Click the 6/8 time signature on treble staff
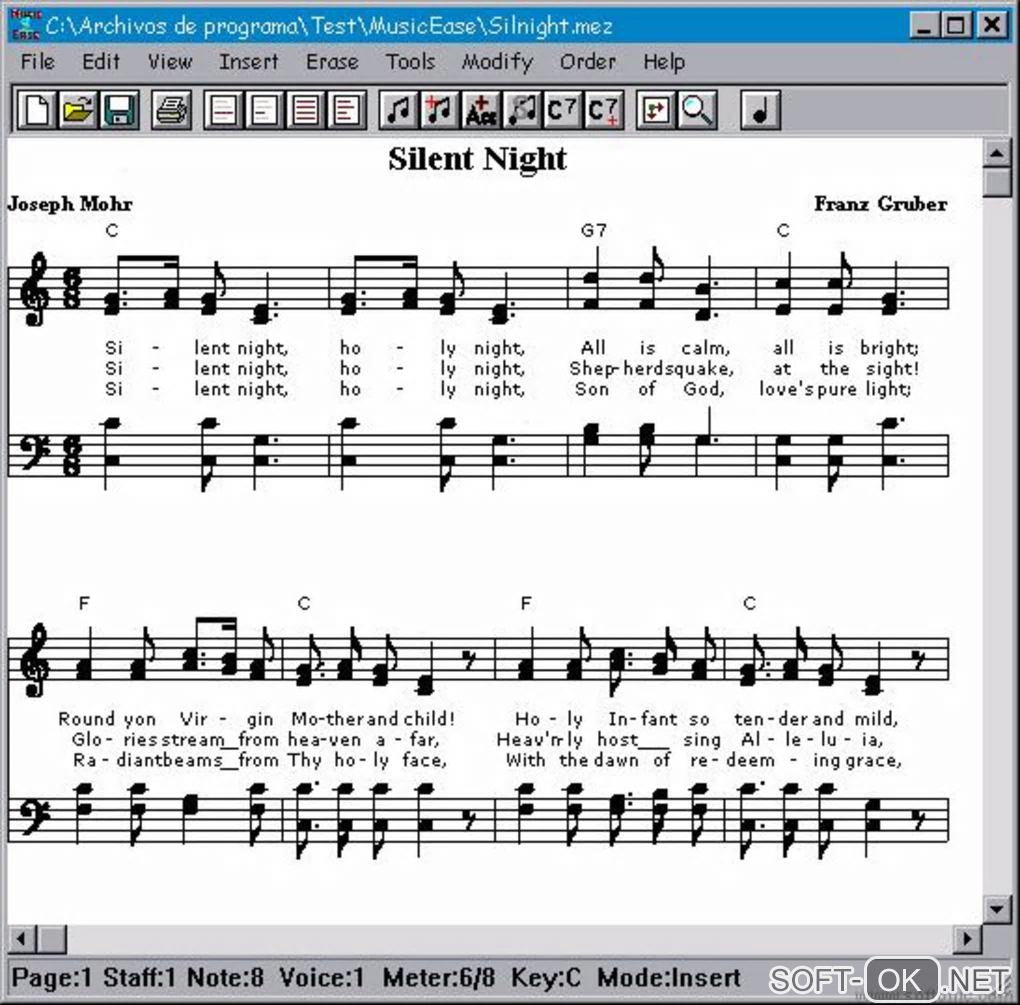The width and height of the screenshot is (1020, 1005). (x=70, y=287)
